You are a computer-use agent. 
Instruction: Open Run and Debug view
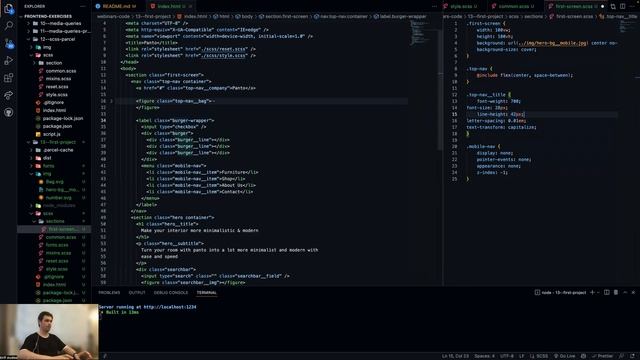[8, 61]
